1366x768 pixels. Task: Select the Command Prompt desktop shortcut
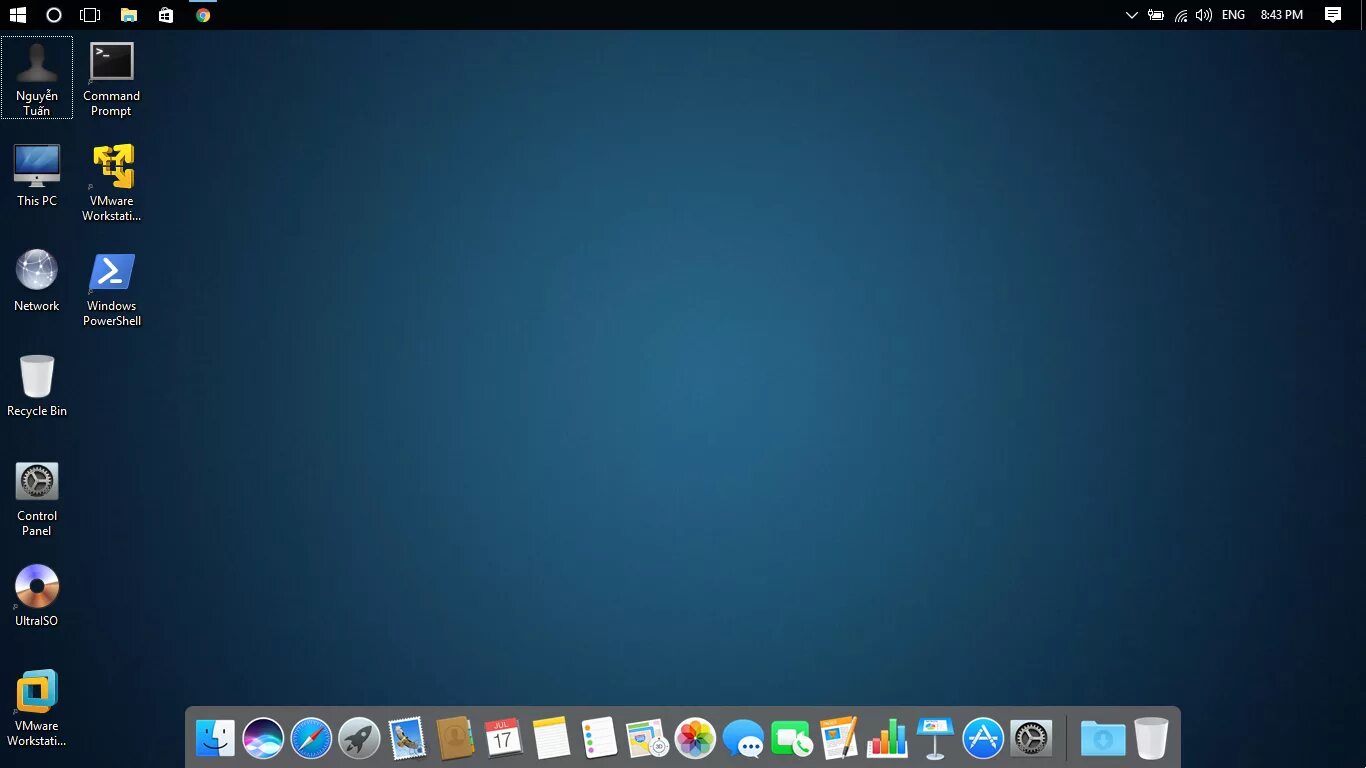[111, 78]
